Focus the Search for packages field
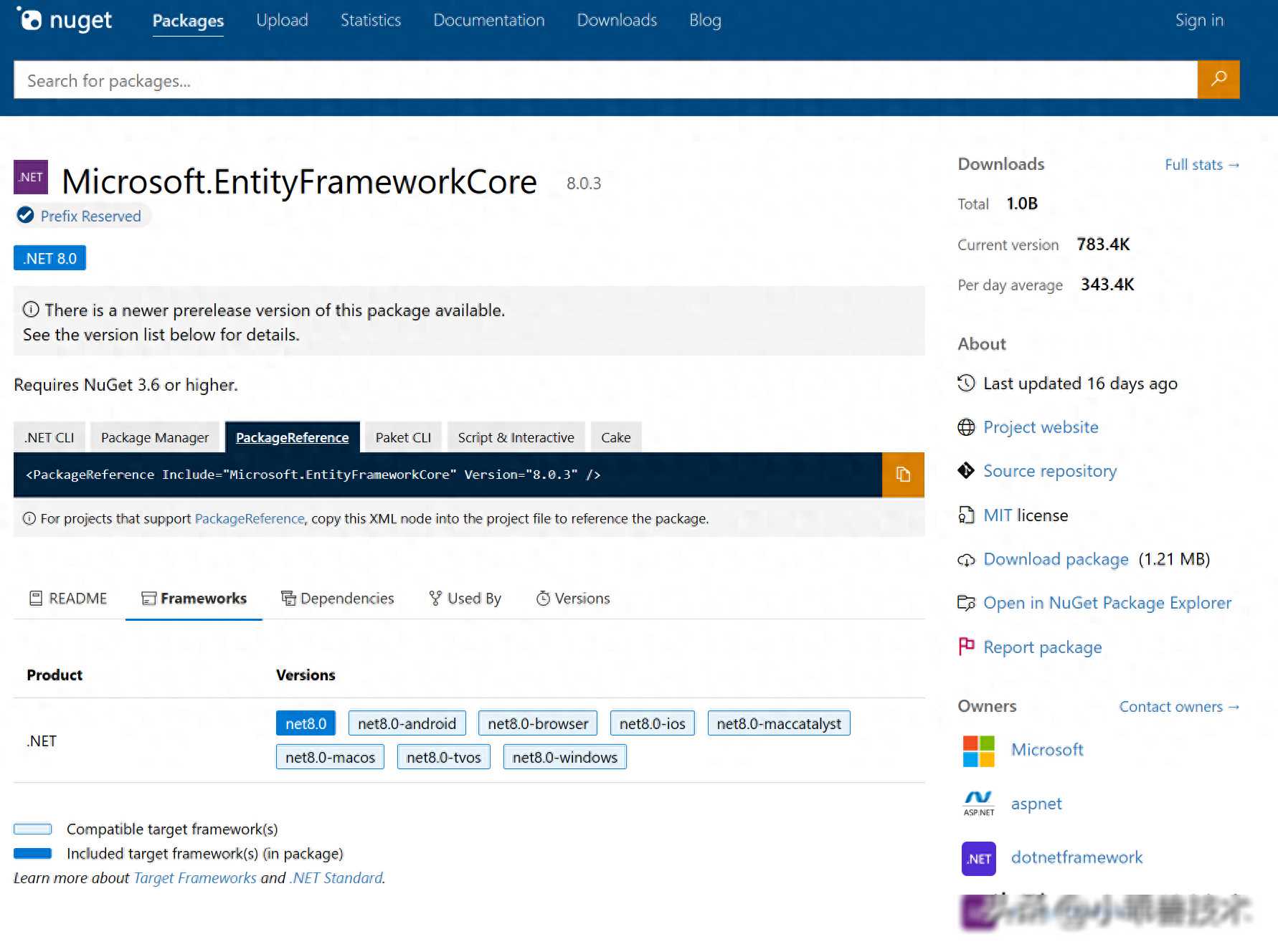This screenshot has height=952, width=1278. click(605, 80)
